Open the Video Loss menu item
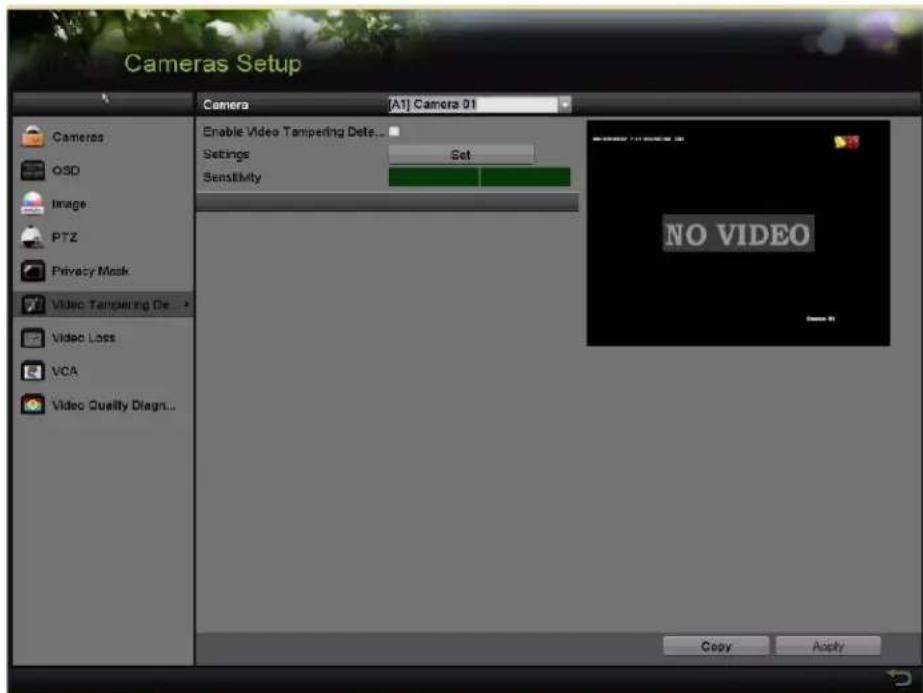The width and height of the screenshot is (923, 693). pyautogui.click(x=103, y=338)
